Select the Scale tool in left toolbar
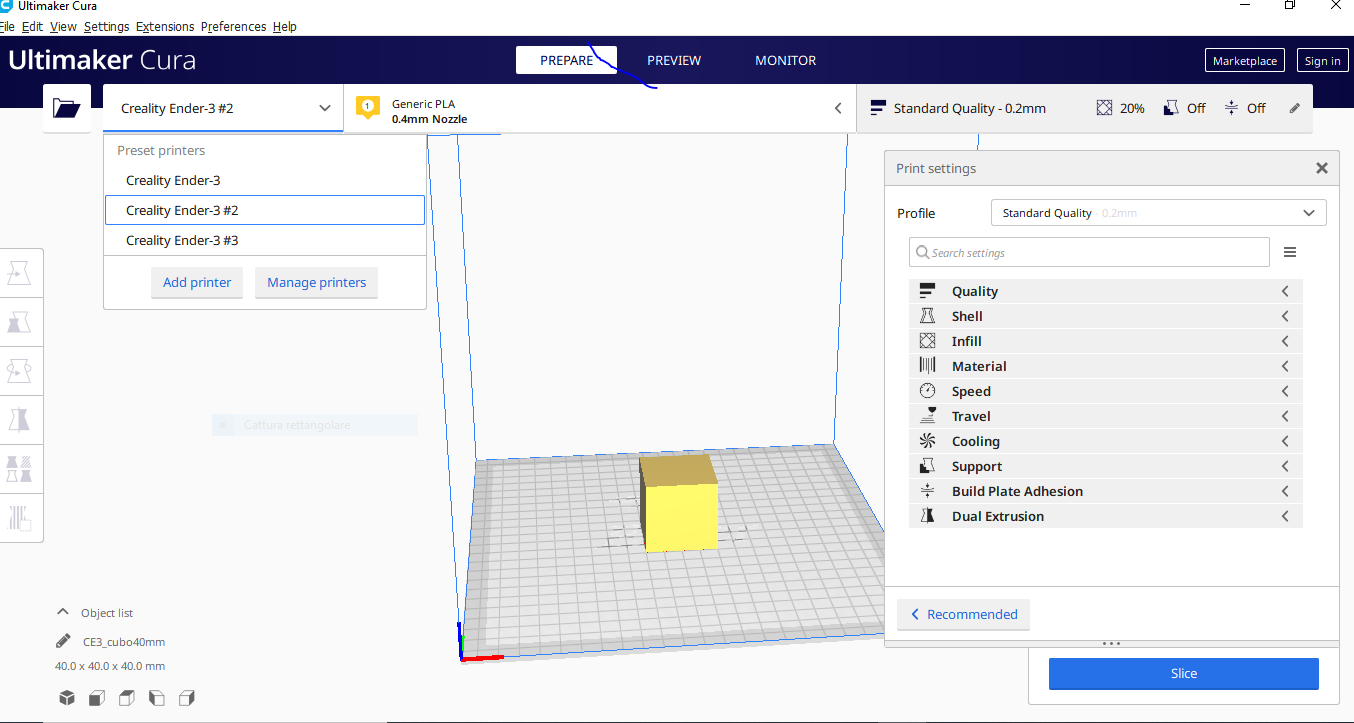 (x=21, y=322)
